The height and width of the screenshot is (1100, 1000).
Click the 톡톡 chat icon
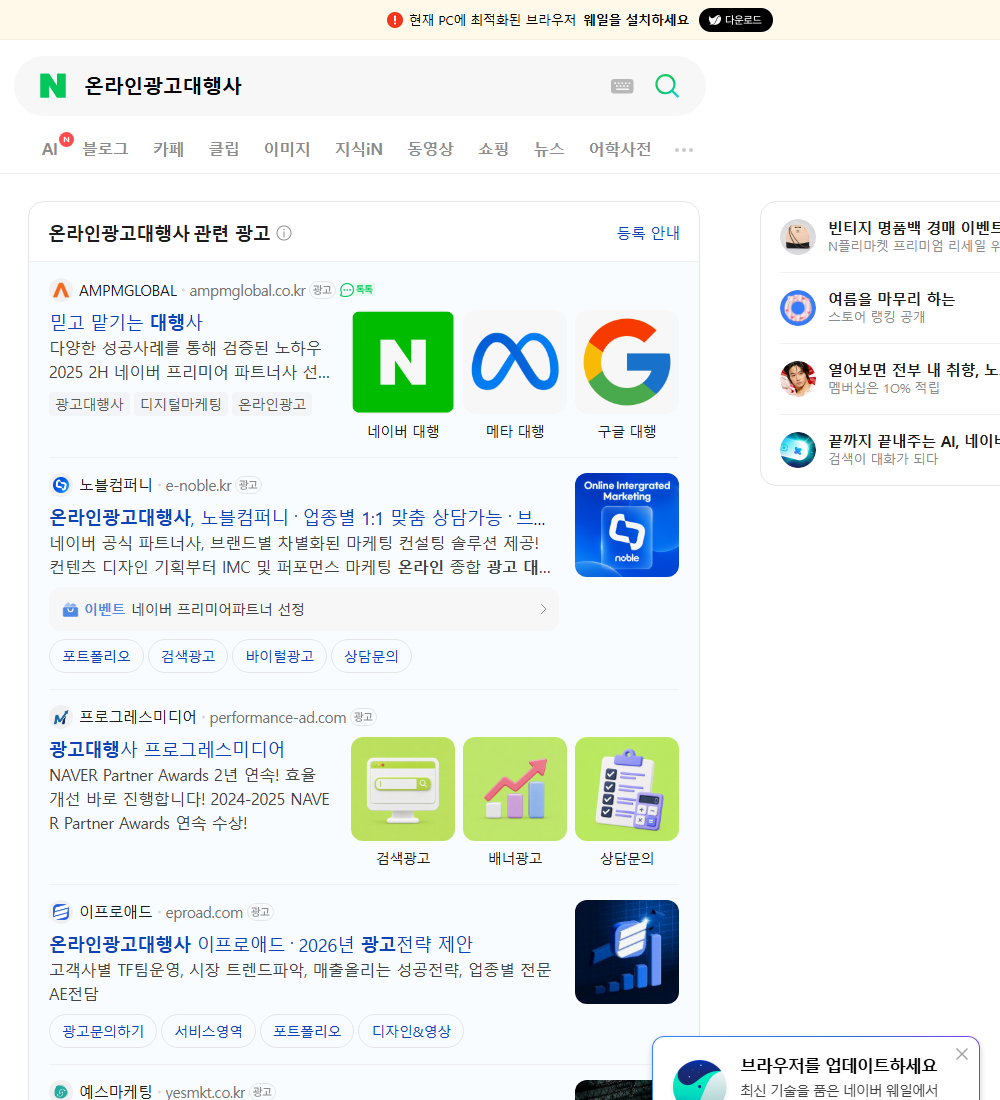tap(356, 290)
